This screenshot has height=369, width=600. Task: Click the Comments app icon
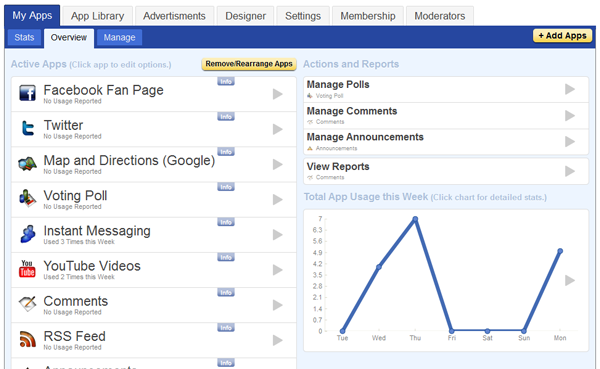pos(28,304)
